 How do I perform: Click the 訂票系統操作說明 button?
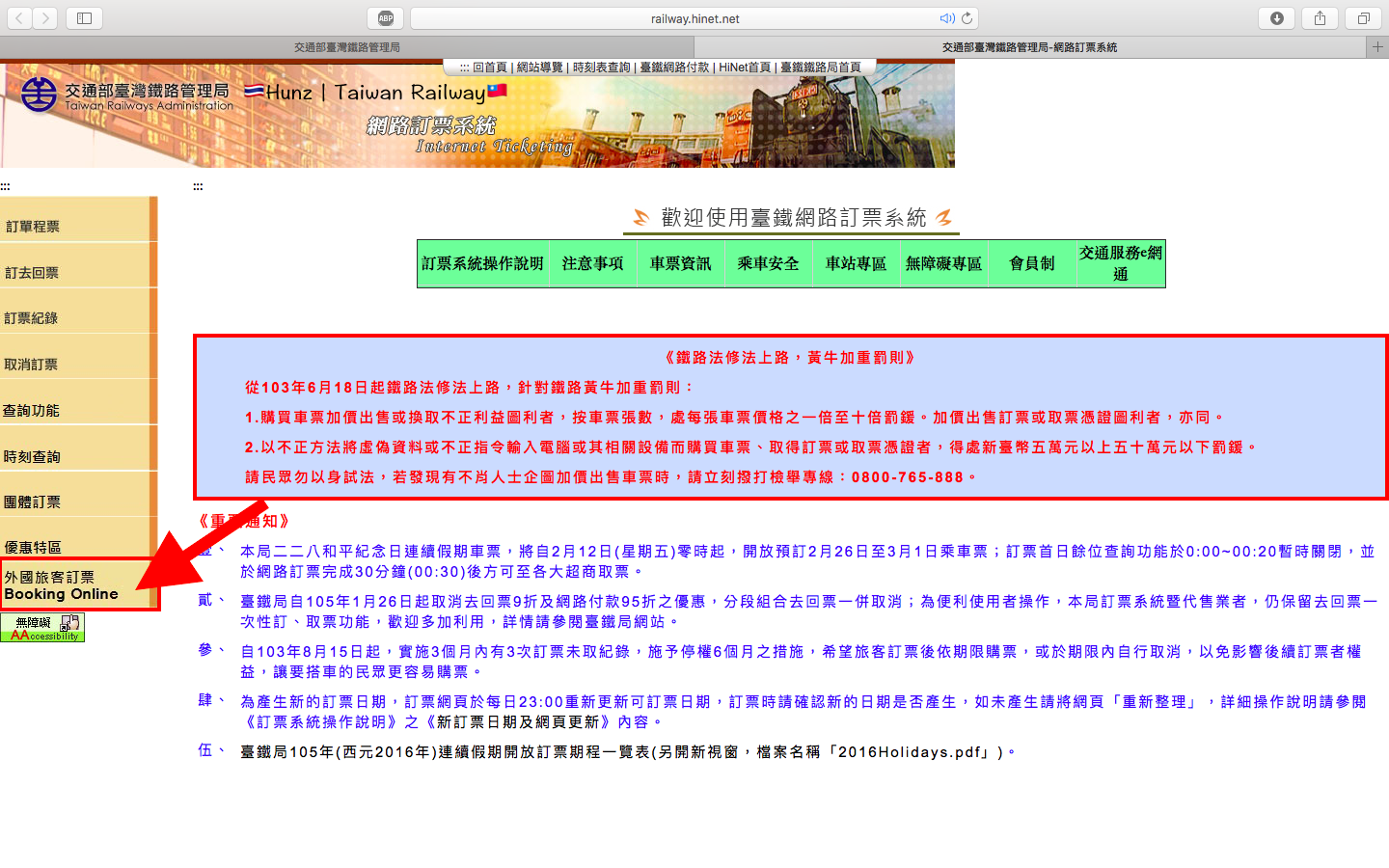click(x=483, y=263)
